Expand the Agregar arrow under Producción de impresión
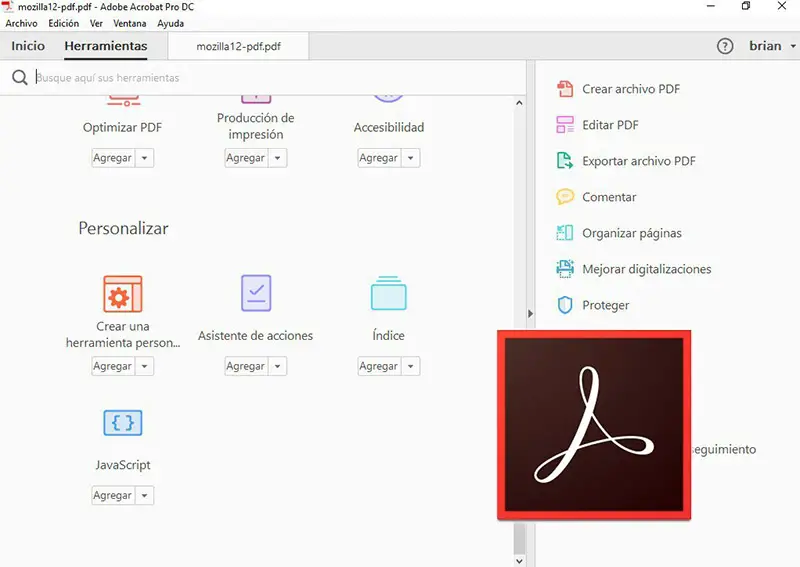The image size is (800, 567). tap(278, 158)
